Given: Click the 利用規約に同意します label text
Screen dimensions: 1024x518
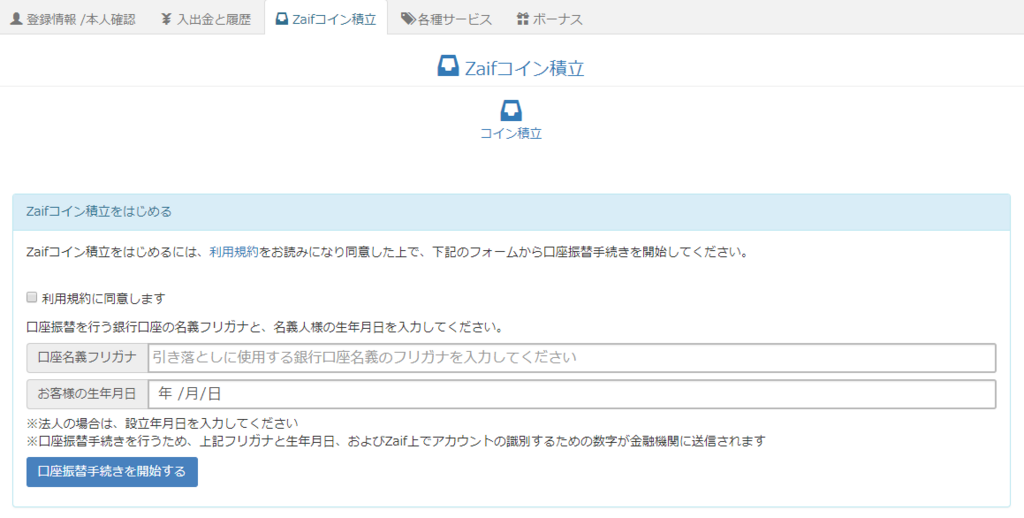Looking at the screenshot, I should tap(103, 299).
